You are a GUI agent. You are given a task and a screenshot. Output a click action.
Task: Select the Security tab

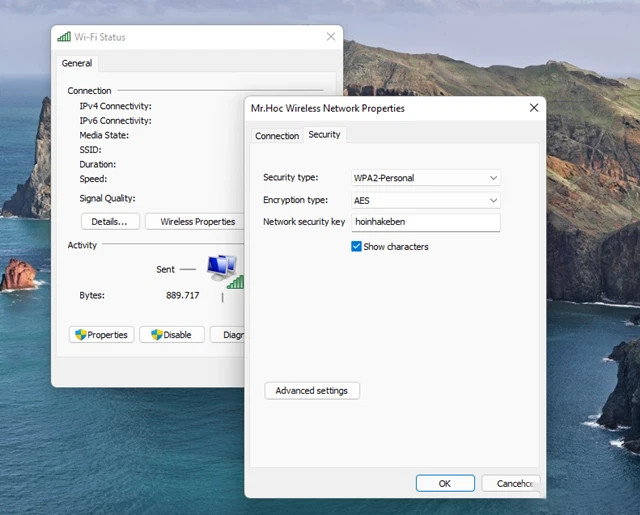point(324,135)
